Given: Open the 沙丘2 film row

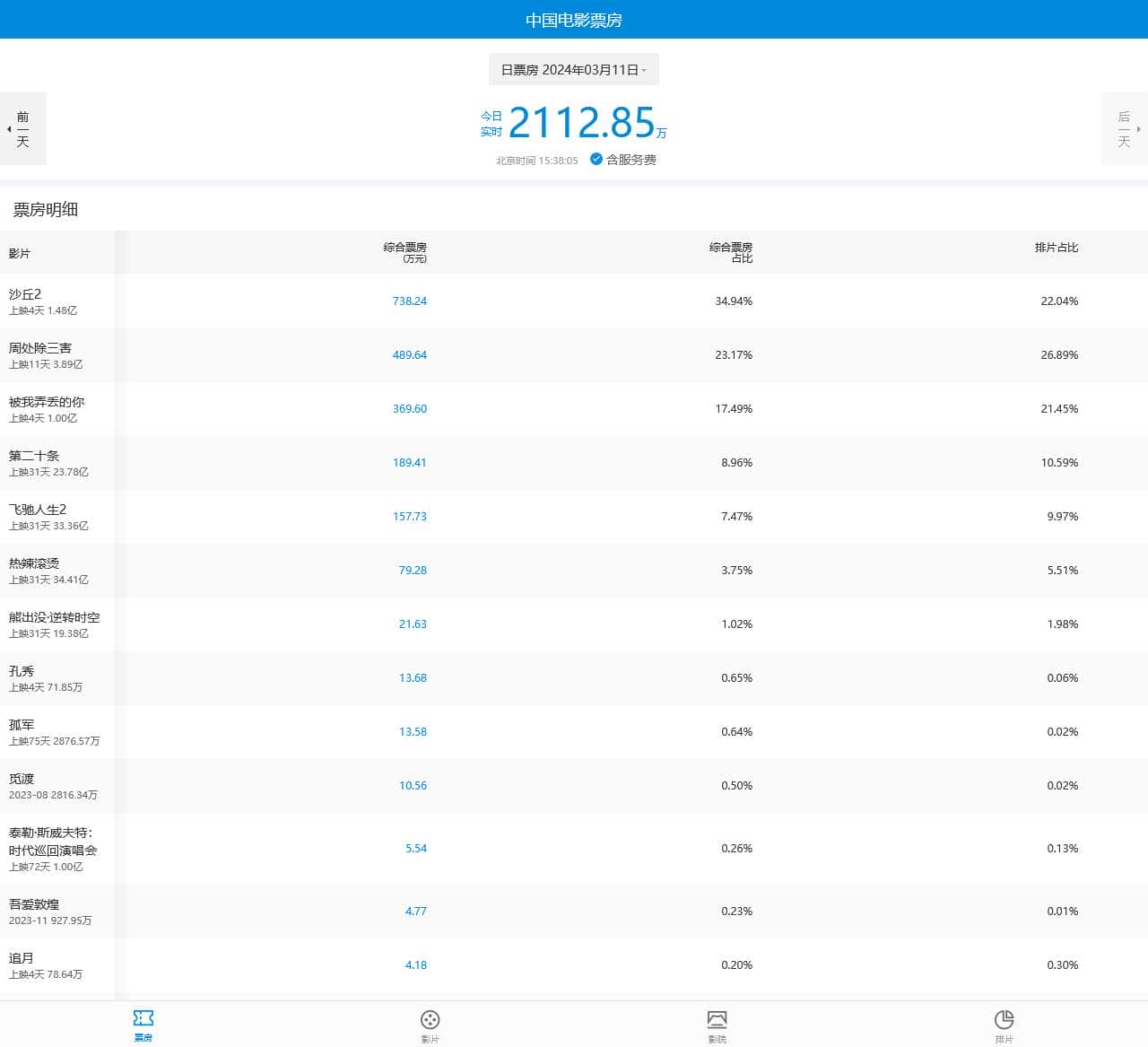Looking at the screenshot, I should click(574, 301).
